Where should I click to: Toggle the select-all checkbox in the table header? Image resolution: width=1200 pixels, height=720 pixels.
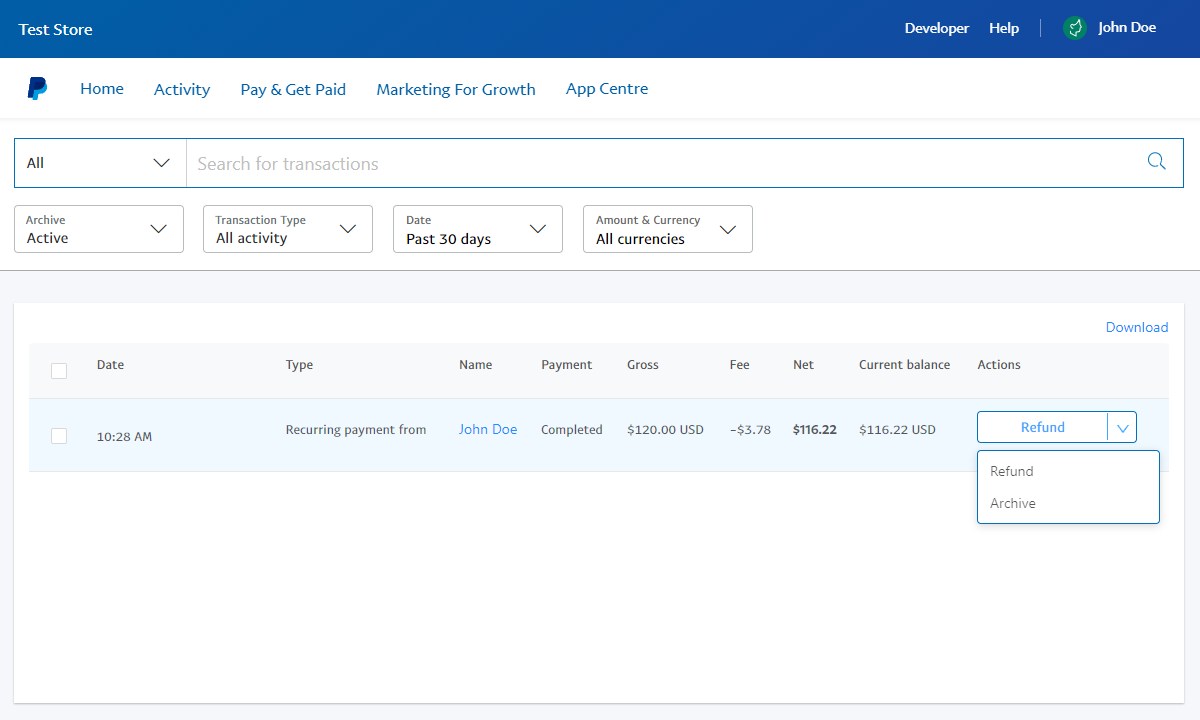(x=58, y=370)
